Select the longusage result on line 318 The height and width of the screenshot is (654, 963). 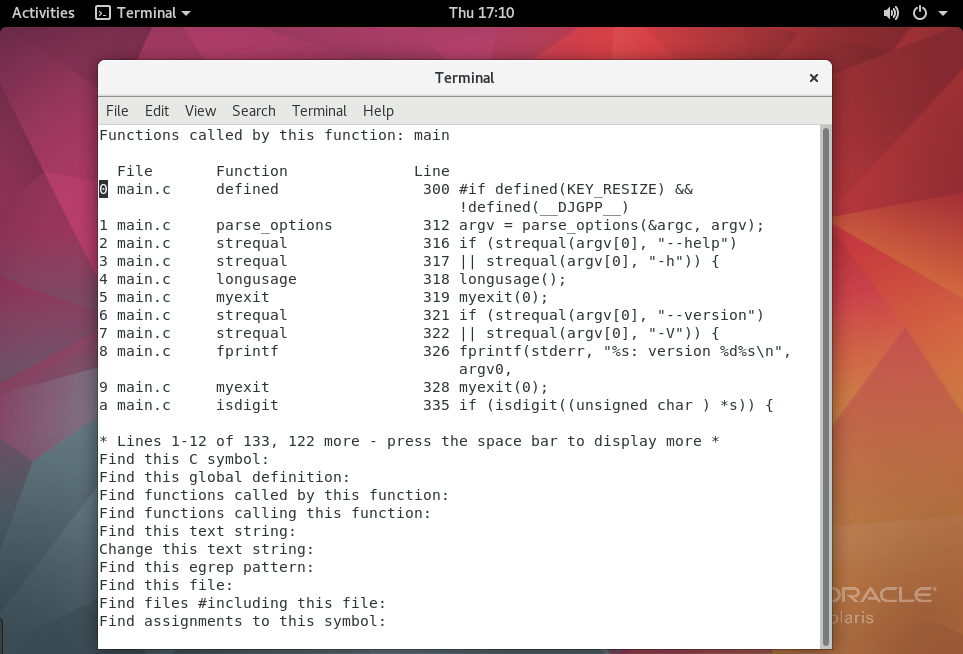(256, 279)
